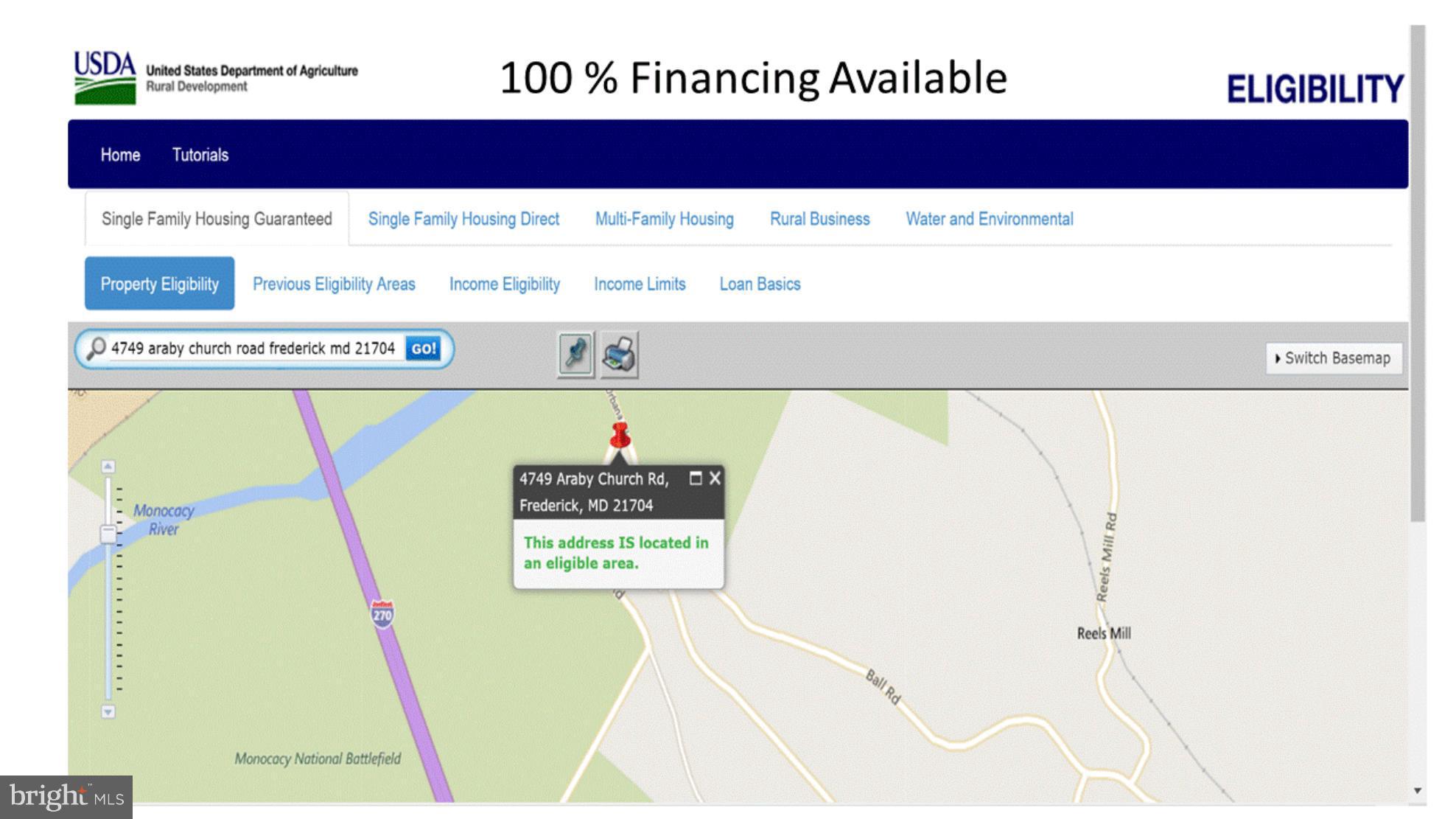Click the GO! search button
The image size is (1456, 819).
coord(423,349)
